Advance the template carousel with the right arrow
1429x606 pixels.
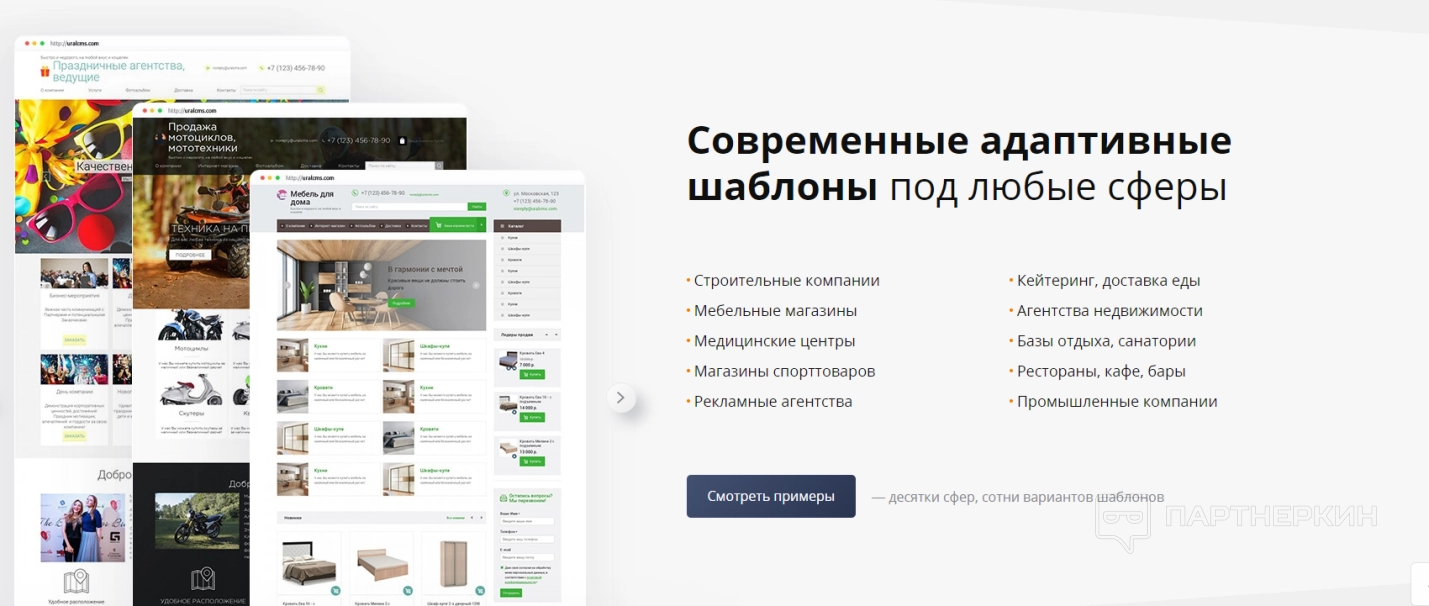[621, 398]
